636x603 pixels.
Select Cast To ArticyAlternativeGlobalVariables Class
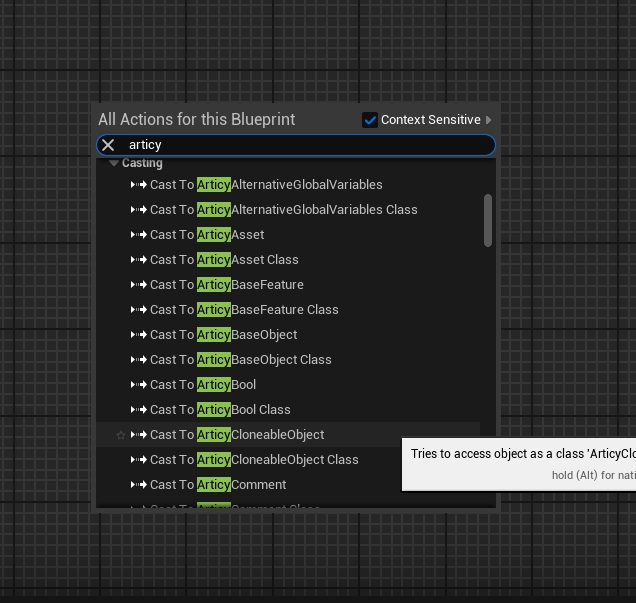[283, 210]
